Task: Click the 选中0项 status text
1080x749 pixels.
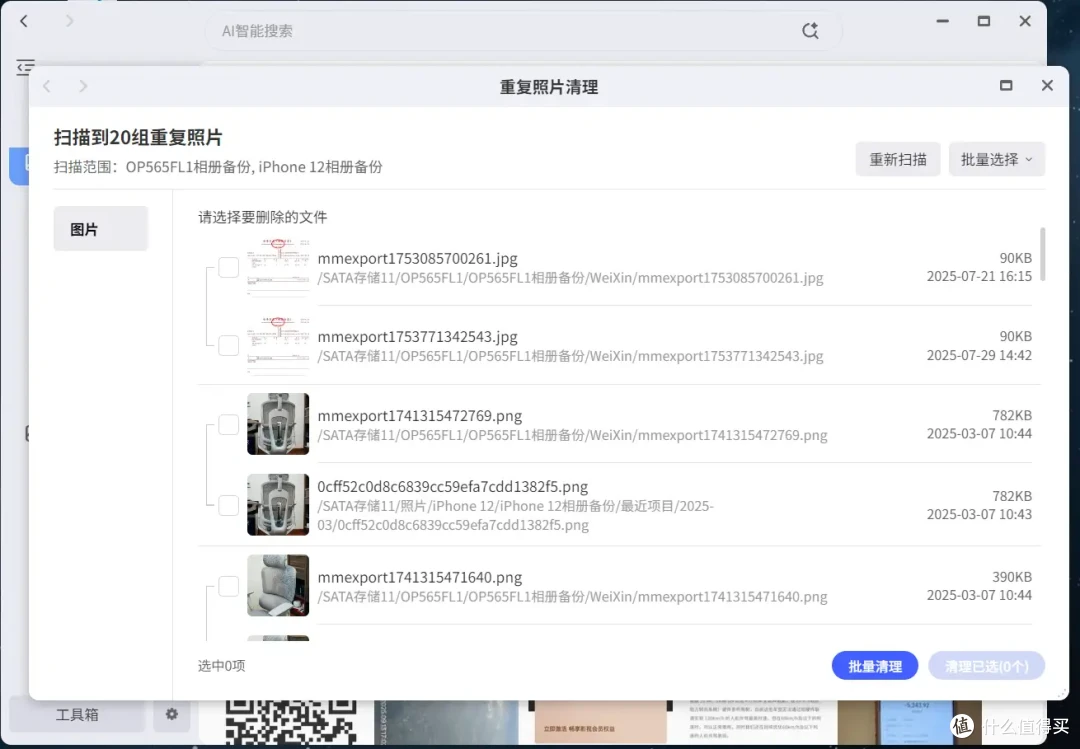Action: [221, 666]
